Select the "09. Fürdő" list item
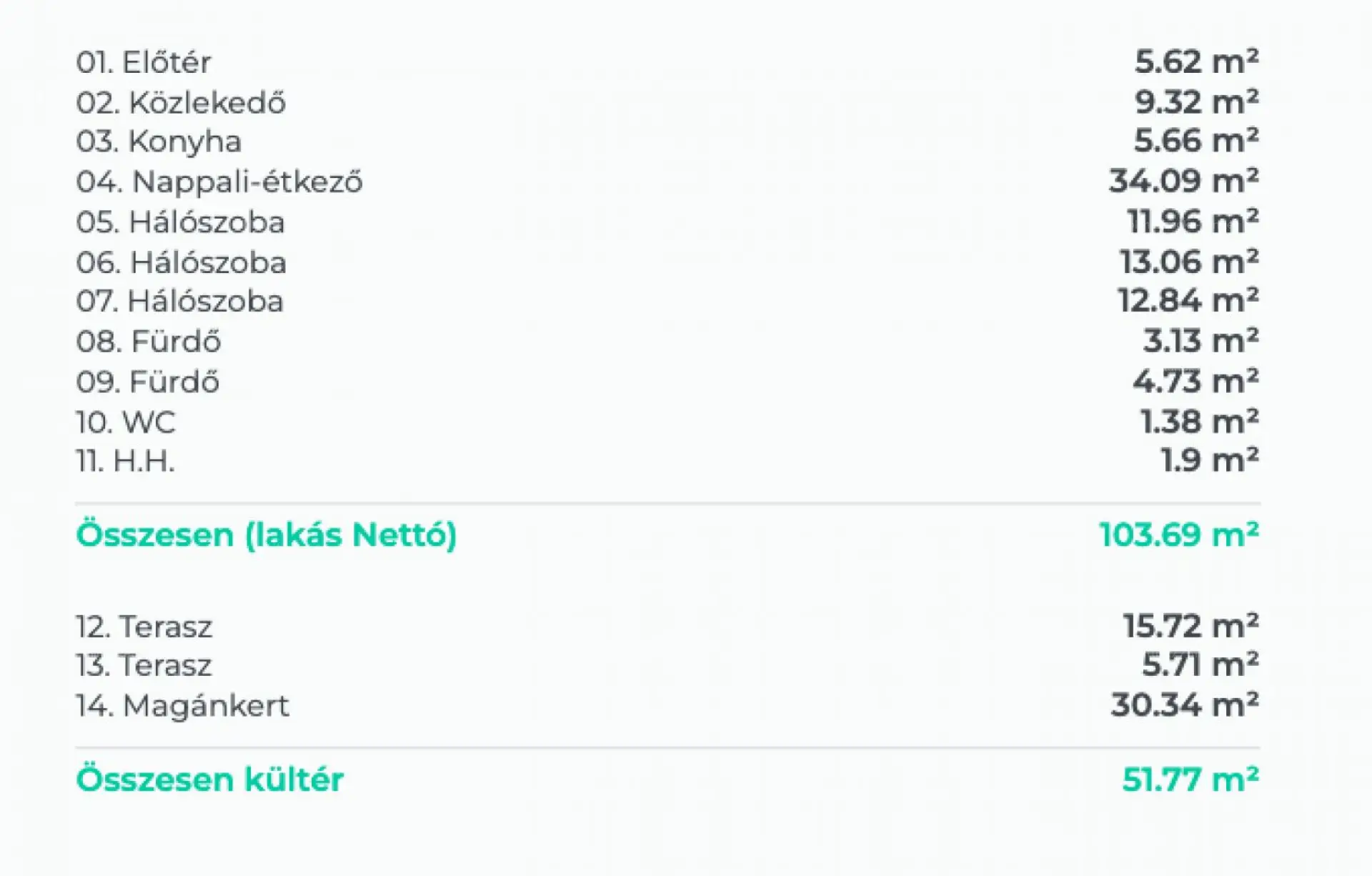1372x876 pixels. point(148,382)
